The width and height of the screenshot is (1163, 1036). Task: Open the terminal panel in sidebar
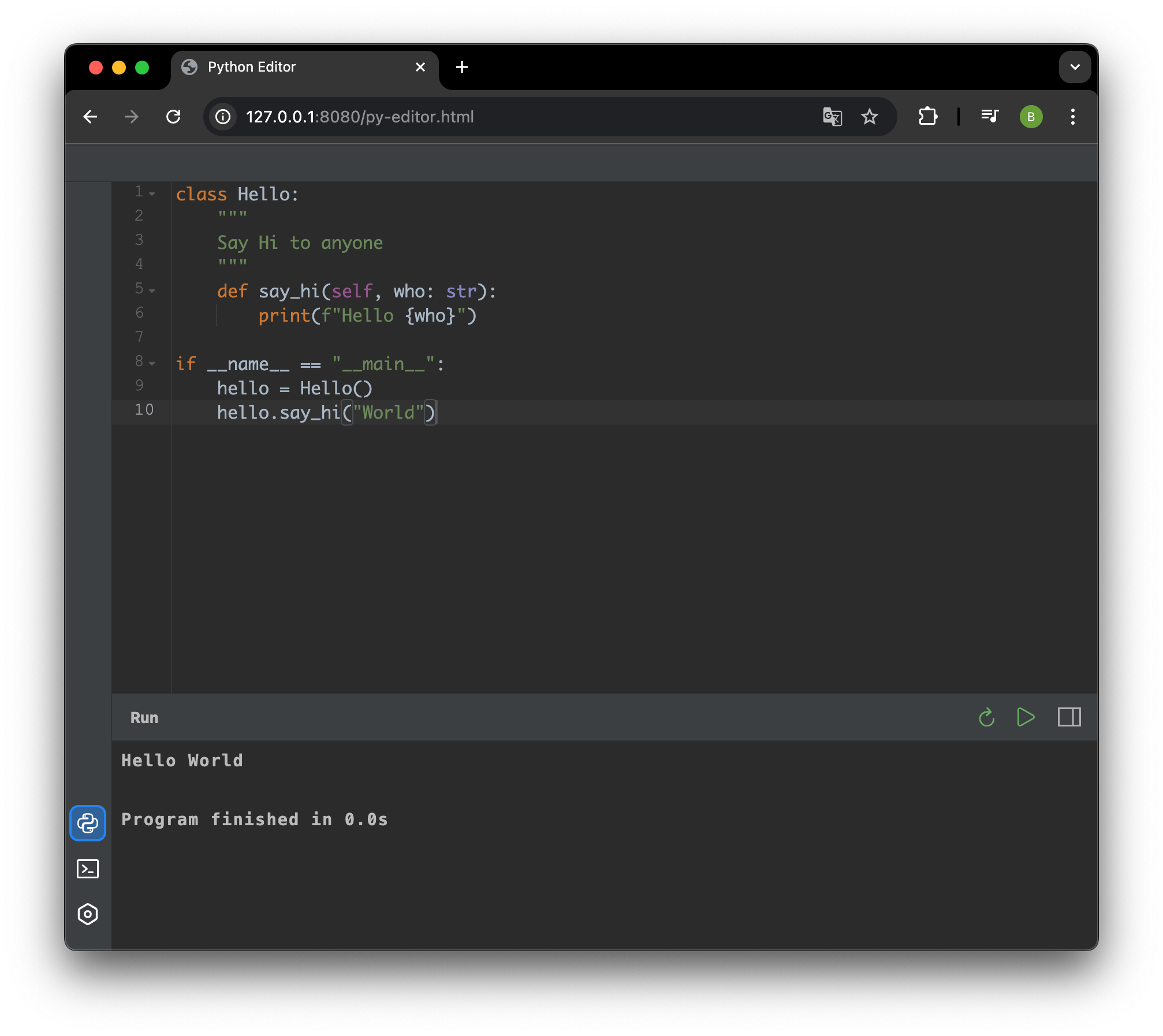(88, 869)
